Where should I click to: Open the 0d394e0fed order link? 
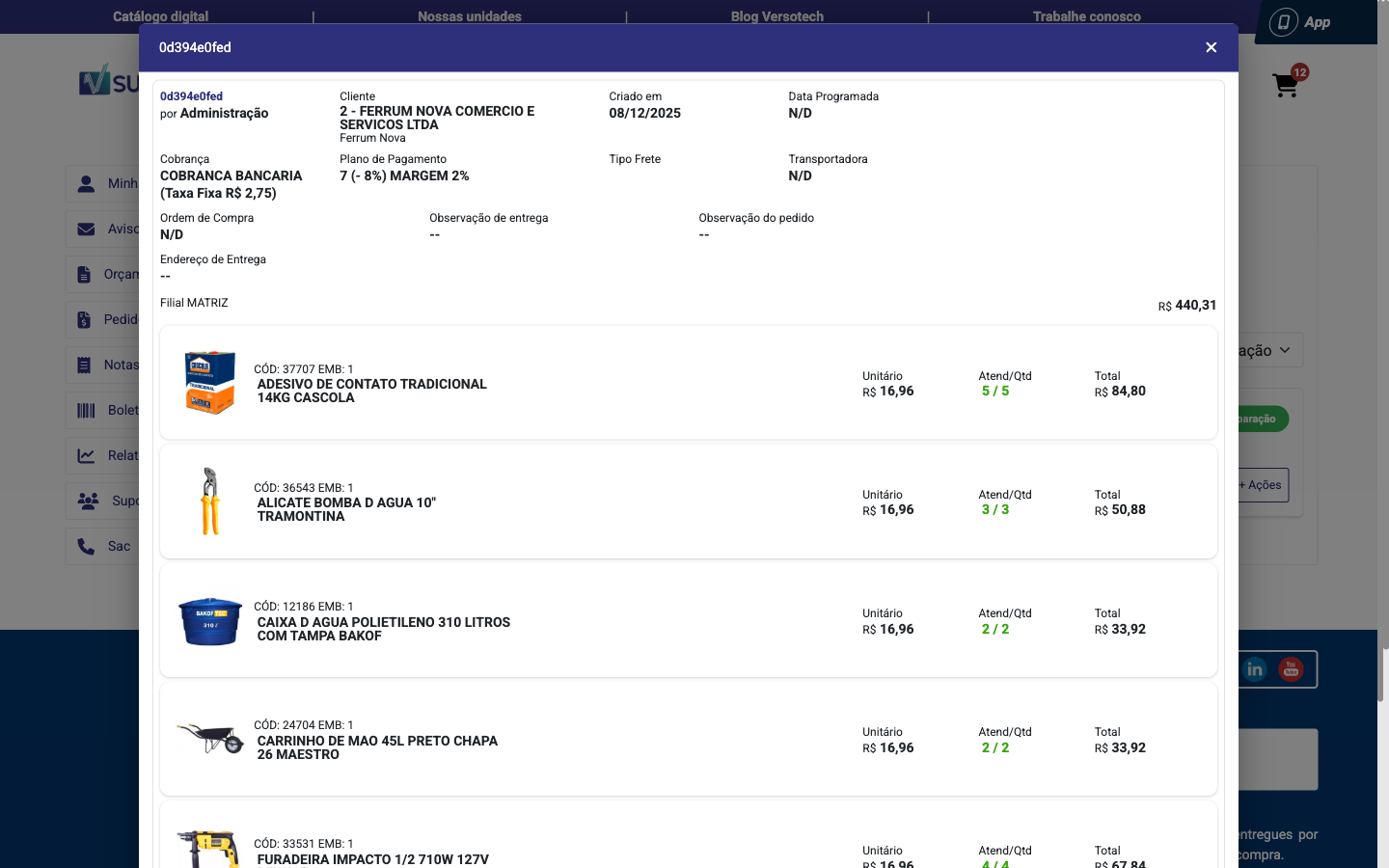[x=190, y=95]
